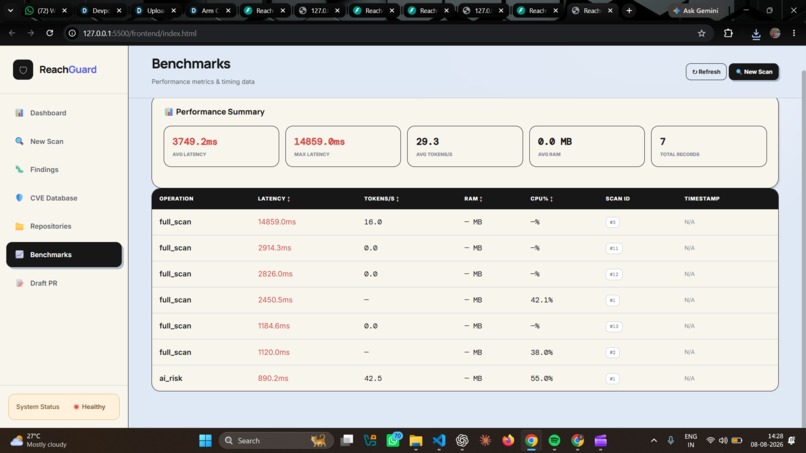The image size is (806, 453).
Task: Click the CVE Database shield icon
Action: point(20,197)
